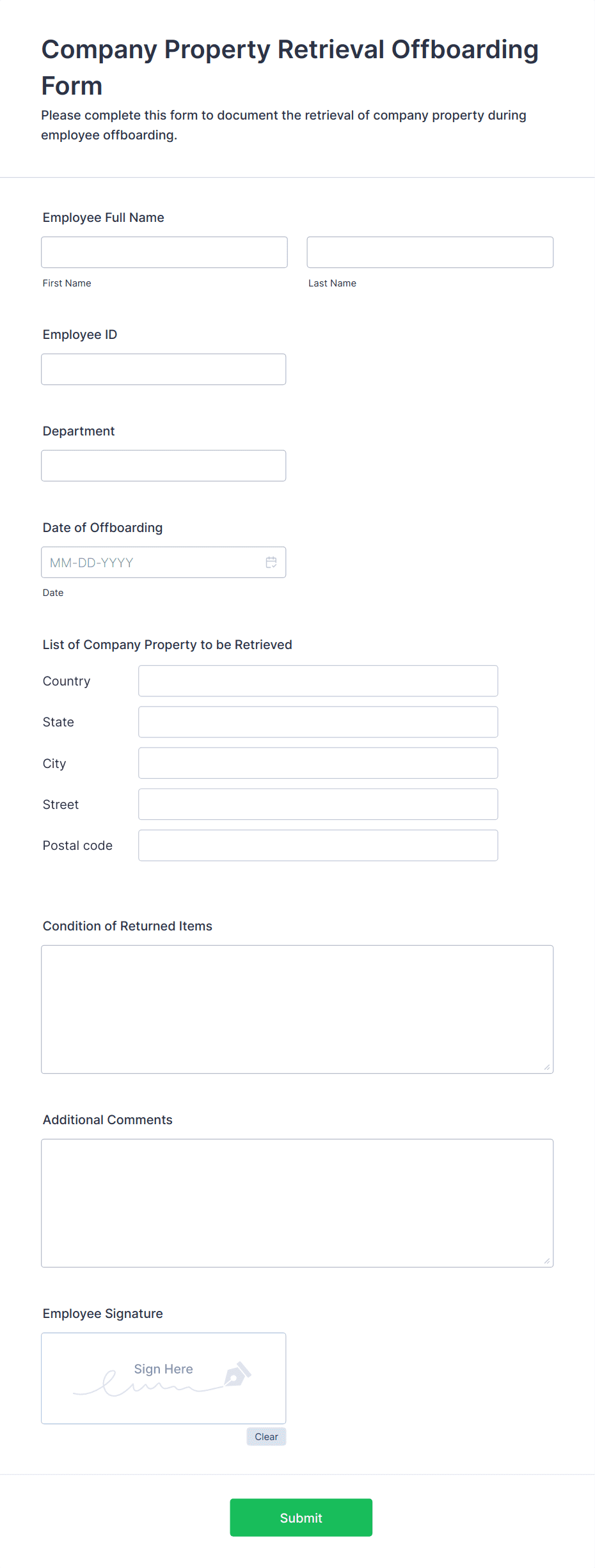Click inside Condition of Returned Items textarea

(297, 1009)
